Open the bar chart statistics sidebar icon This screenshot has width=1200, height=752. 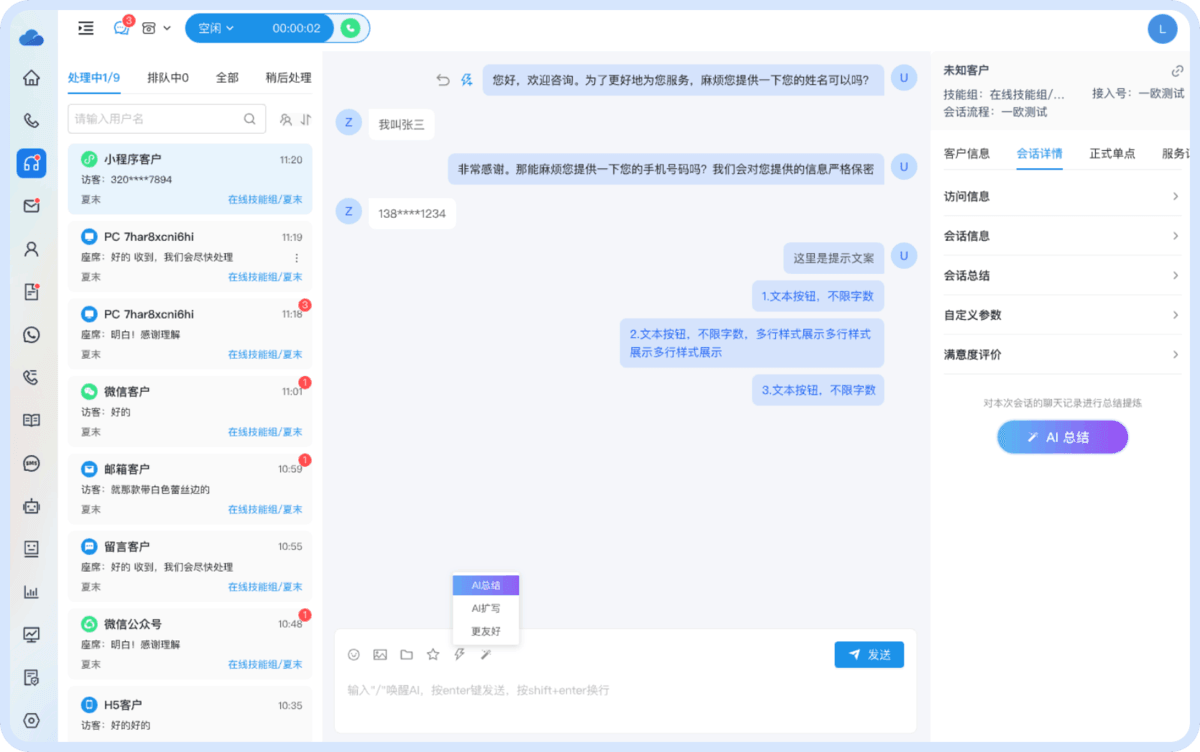pyautogui.click(x=31, y=592)
